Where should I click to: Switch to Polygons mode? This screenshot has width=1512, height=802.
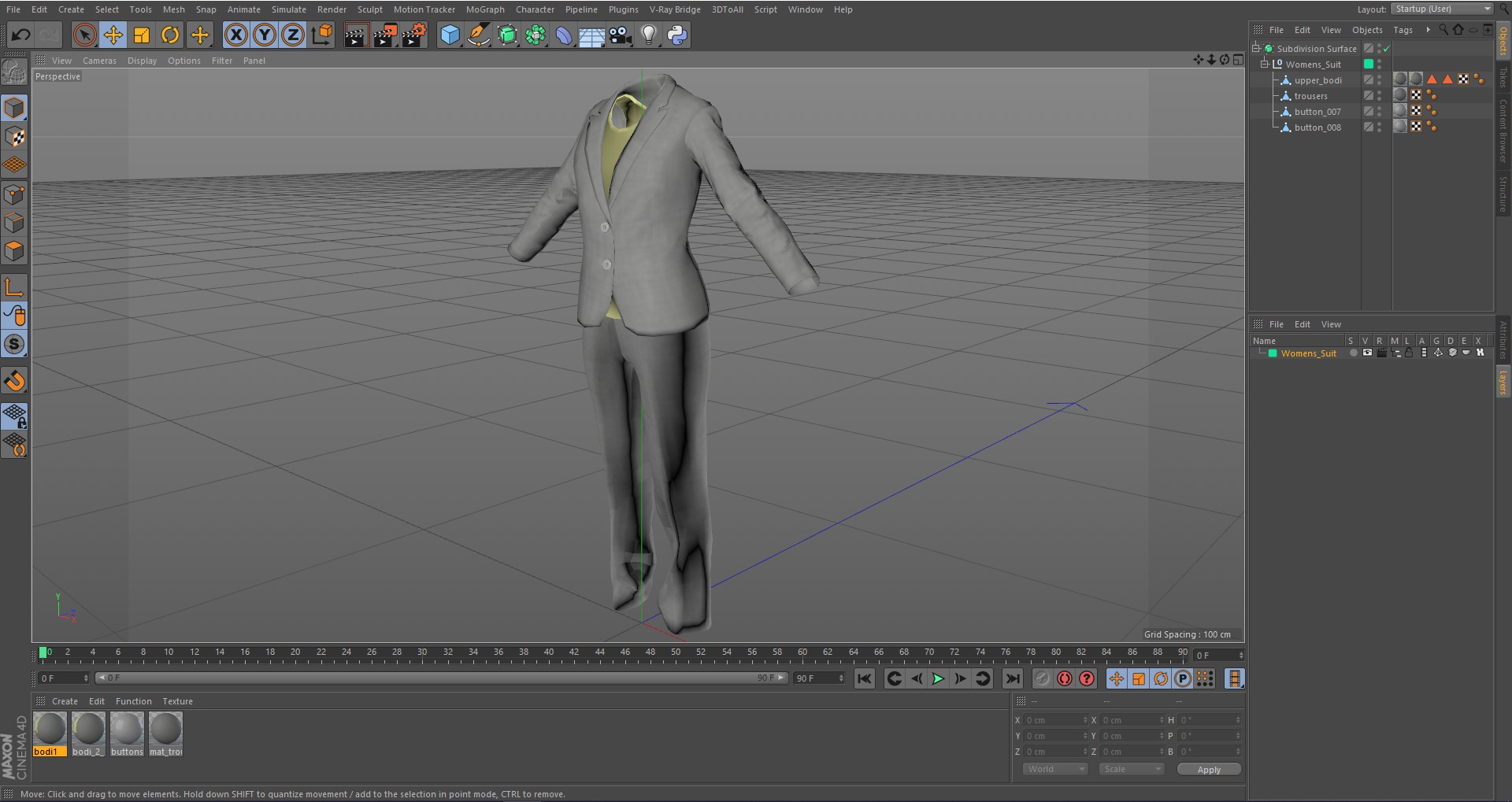[14, 252]
